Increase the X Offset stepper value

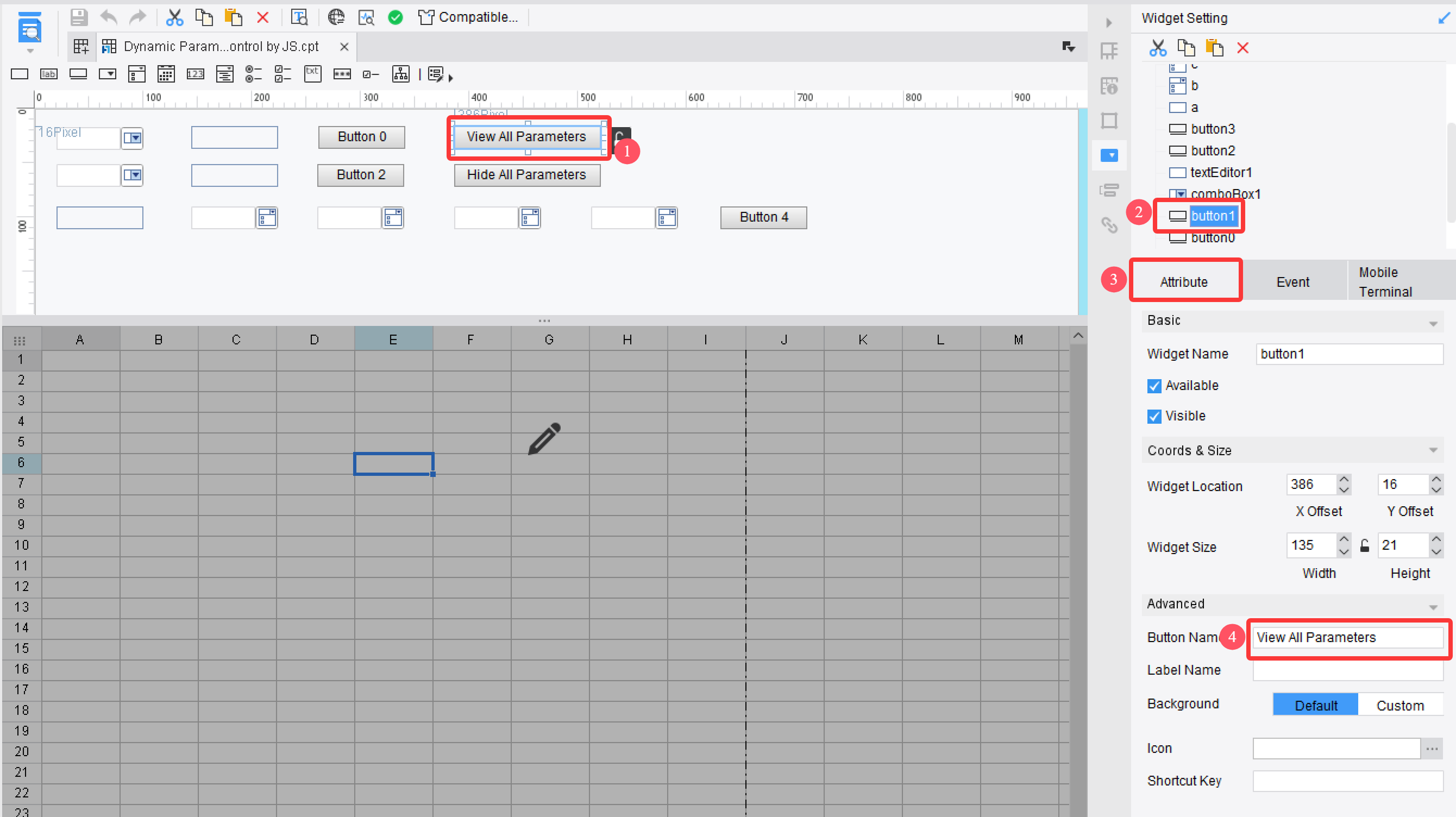[x=1345, y=479]
